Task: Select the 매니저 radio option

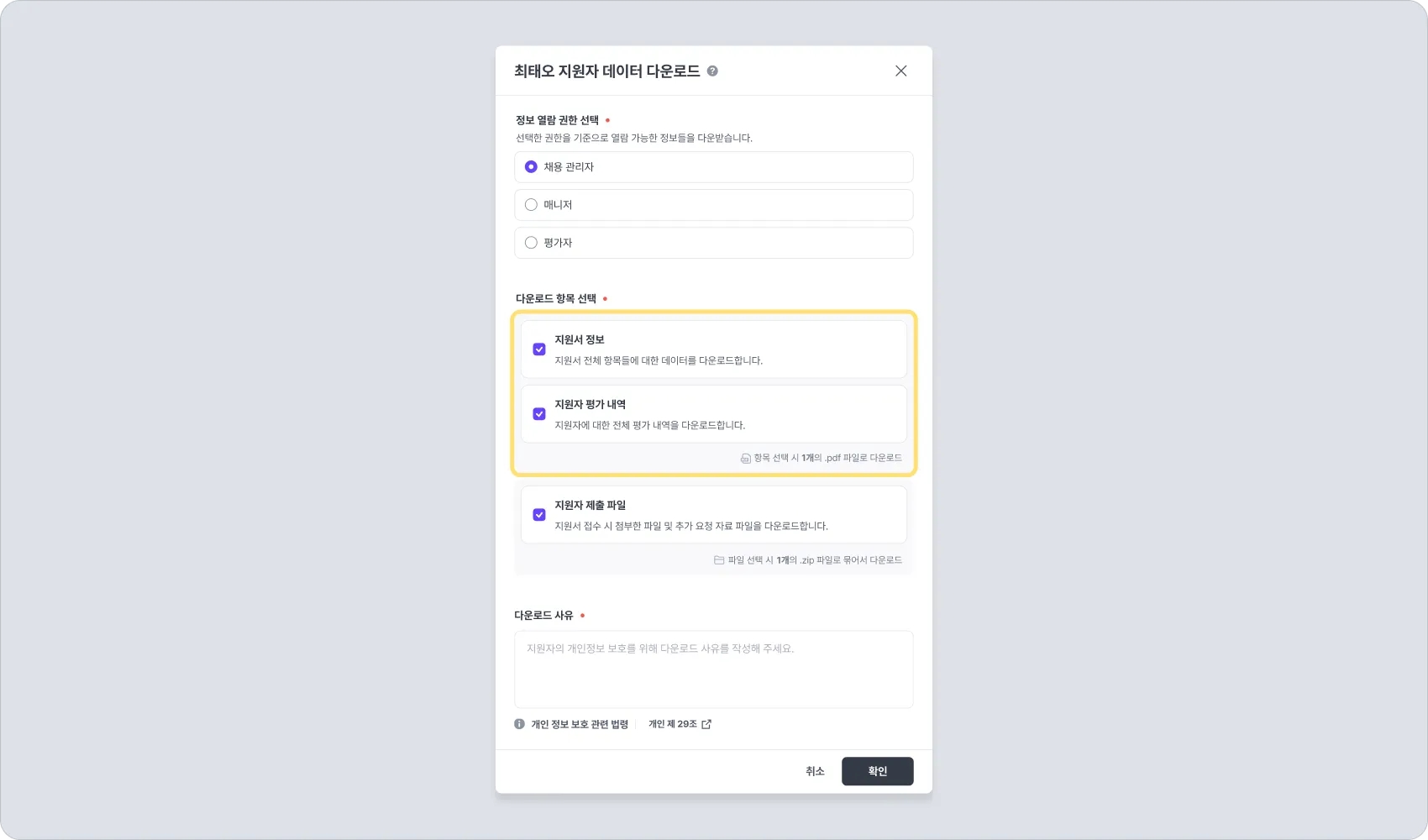Action: tap(531, 205)
